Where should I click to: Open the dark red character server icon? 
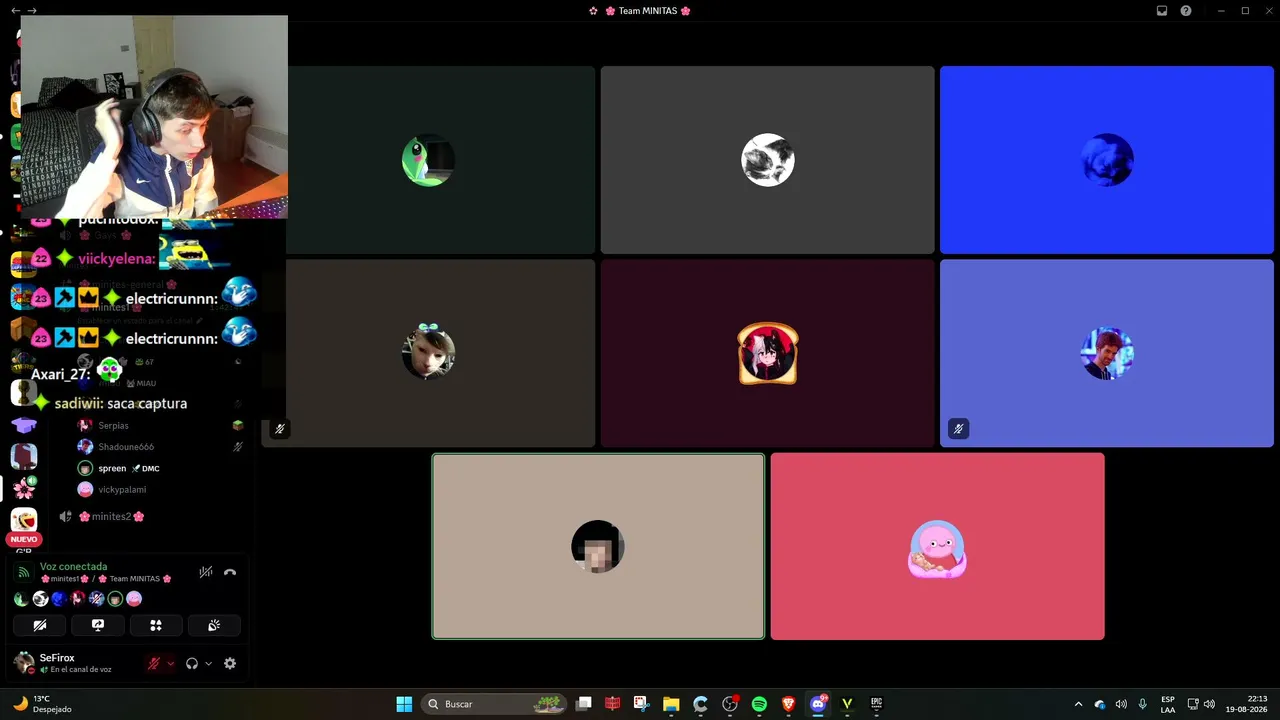pos(24,456)
